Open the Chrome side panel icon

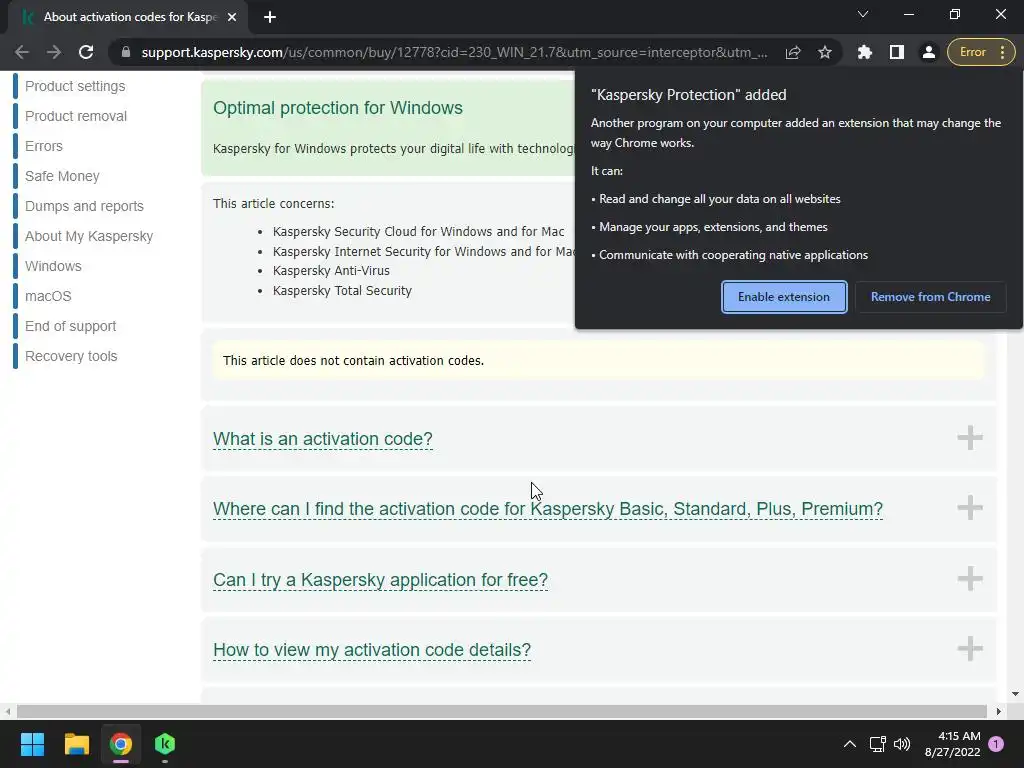[897, 52]
